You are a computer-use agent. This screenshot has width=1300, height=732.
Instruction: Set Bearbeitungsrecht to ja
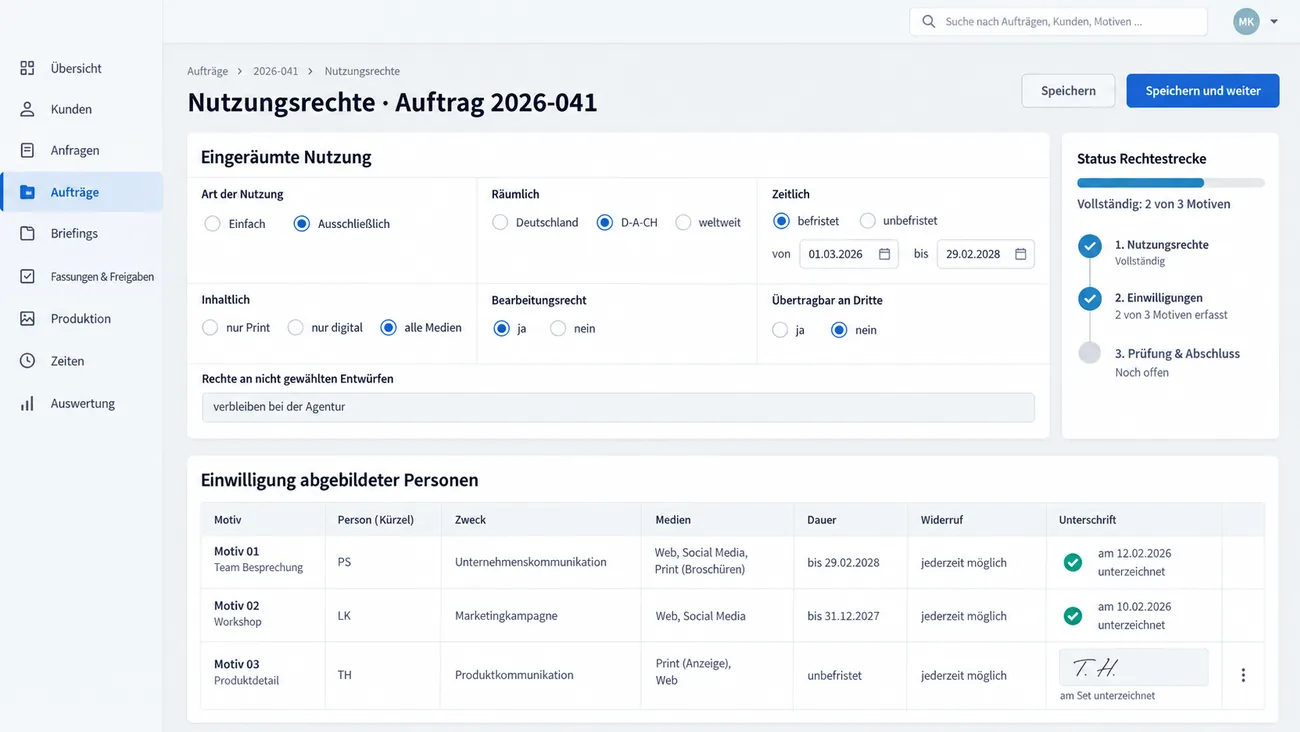501,329
